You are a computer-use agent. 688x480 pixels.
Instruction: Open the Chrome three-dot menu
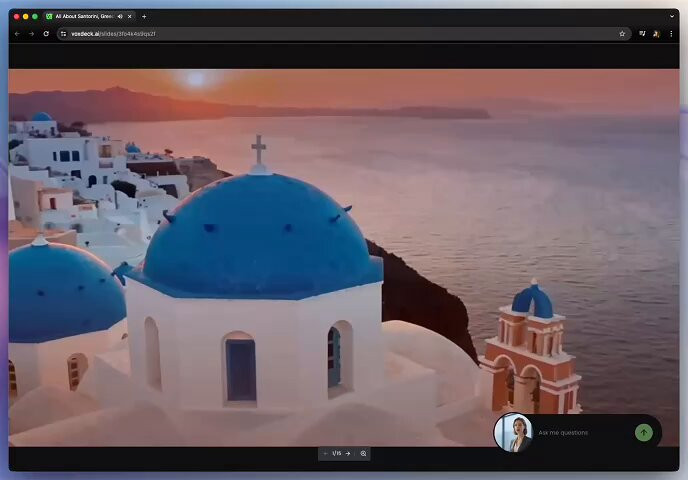(671, 33)
